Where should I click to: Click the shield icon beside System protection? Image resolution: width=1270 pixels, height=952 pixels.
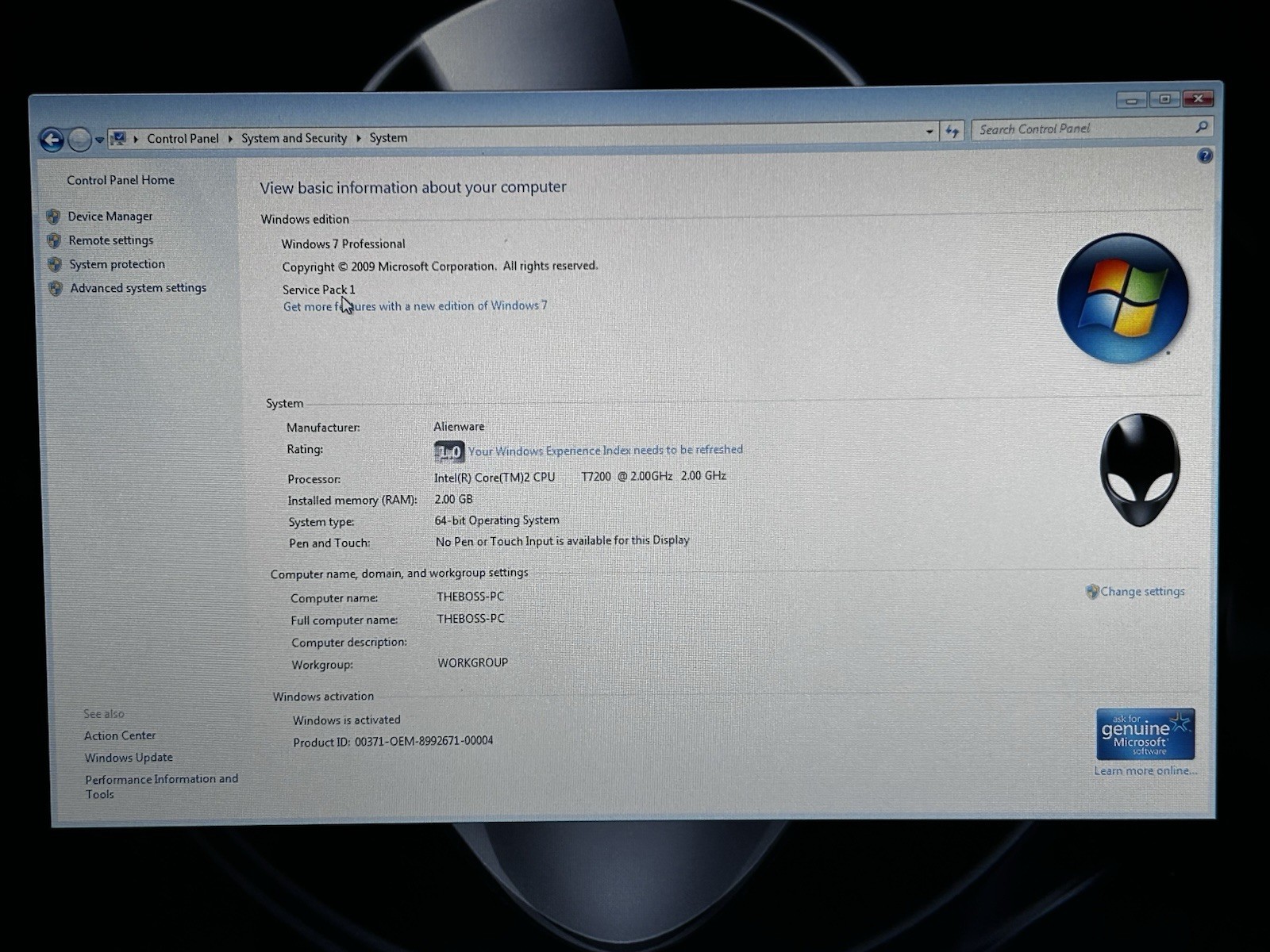pos(55,264)
